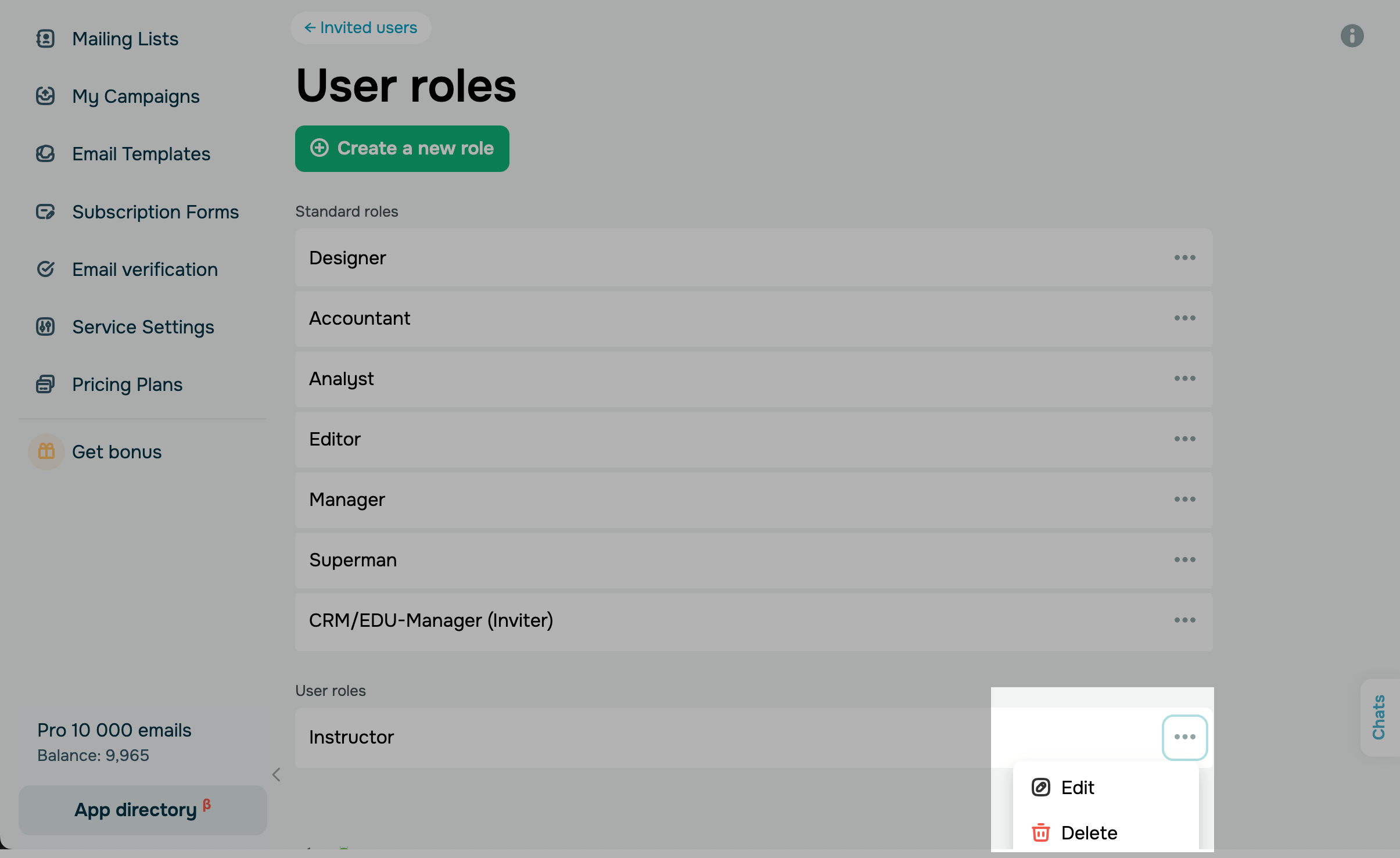Click the Email verification checkmark icon
Image resolution: width=1400 pixels, height=858 pixels.
coord(45,269)
